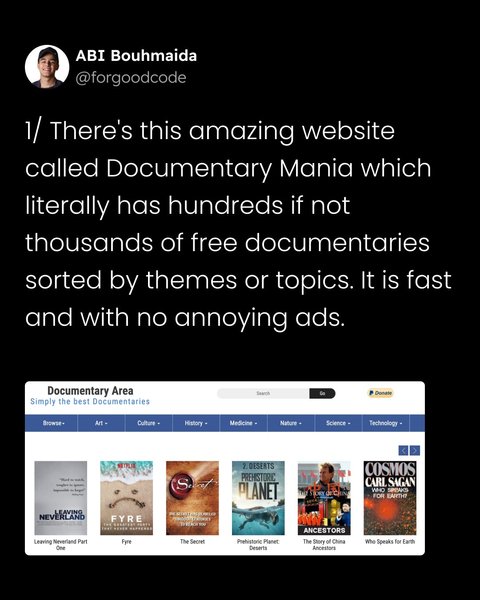
Task: Open the @forgoodcode handle
Action: click(x=131, y=78)
